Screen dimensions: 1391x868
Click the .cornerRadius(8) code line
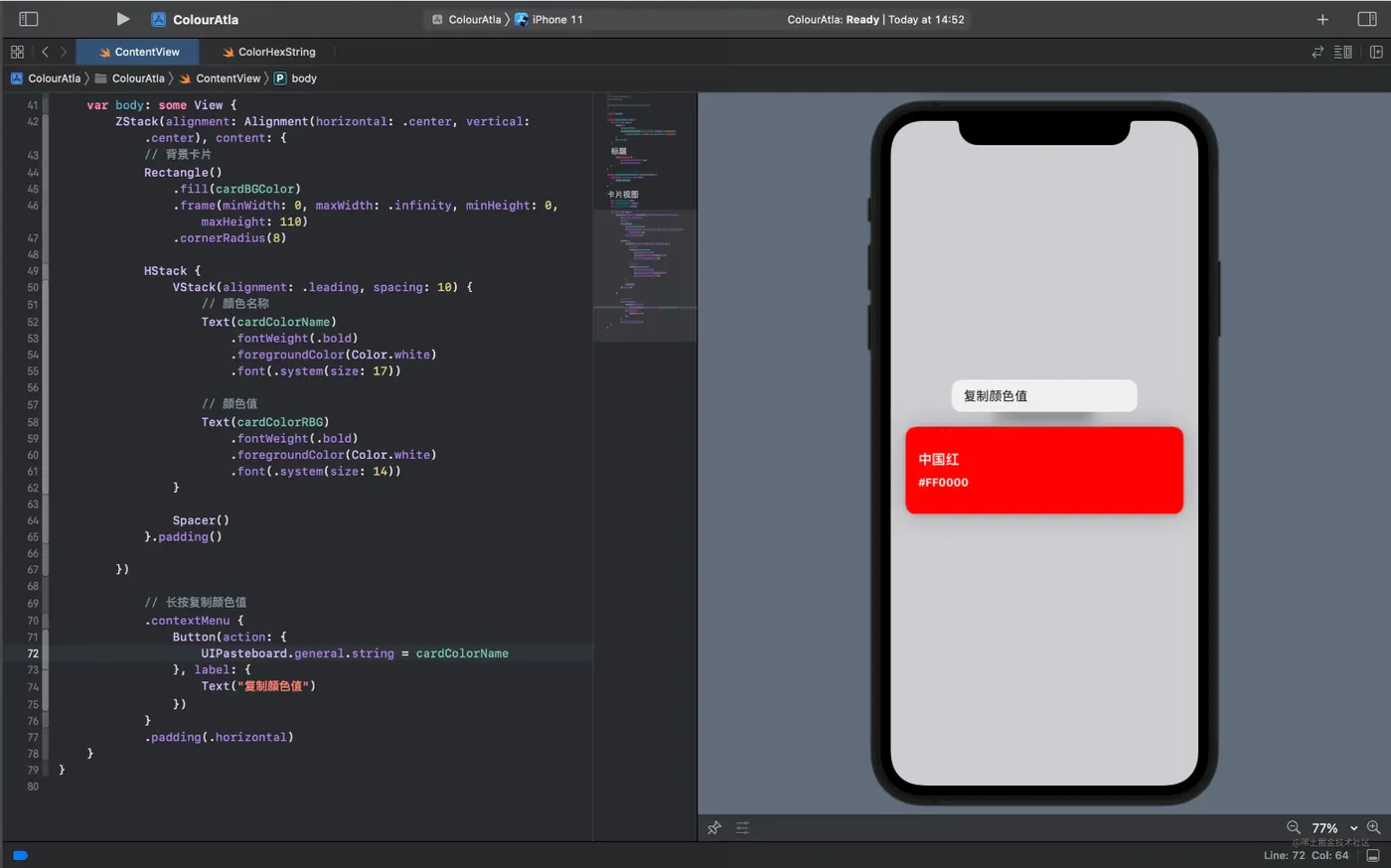[230, 238]
